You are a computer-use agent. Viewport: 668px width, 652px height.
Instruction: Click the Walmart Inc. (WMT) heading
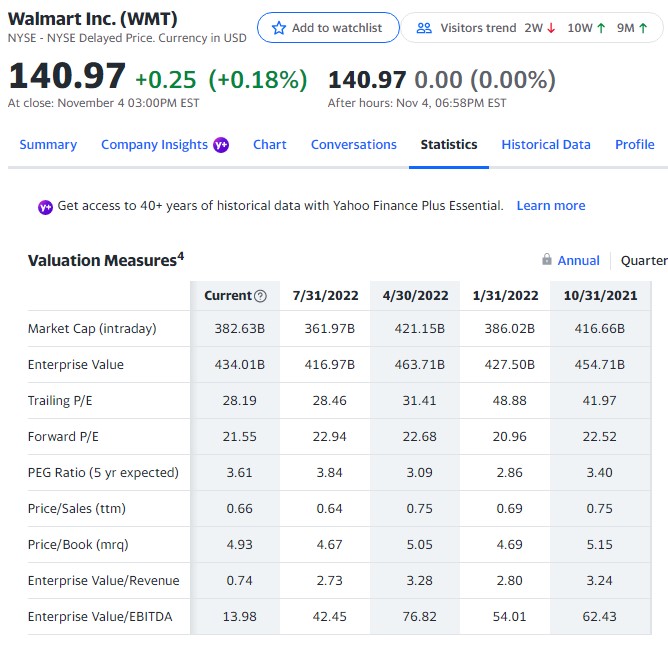pos(92,19)
